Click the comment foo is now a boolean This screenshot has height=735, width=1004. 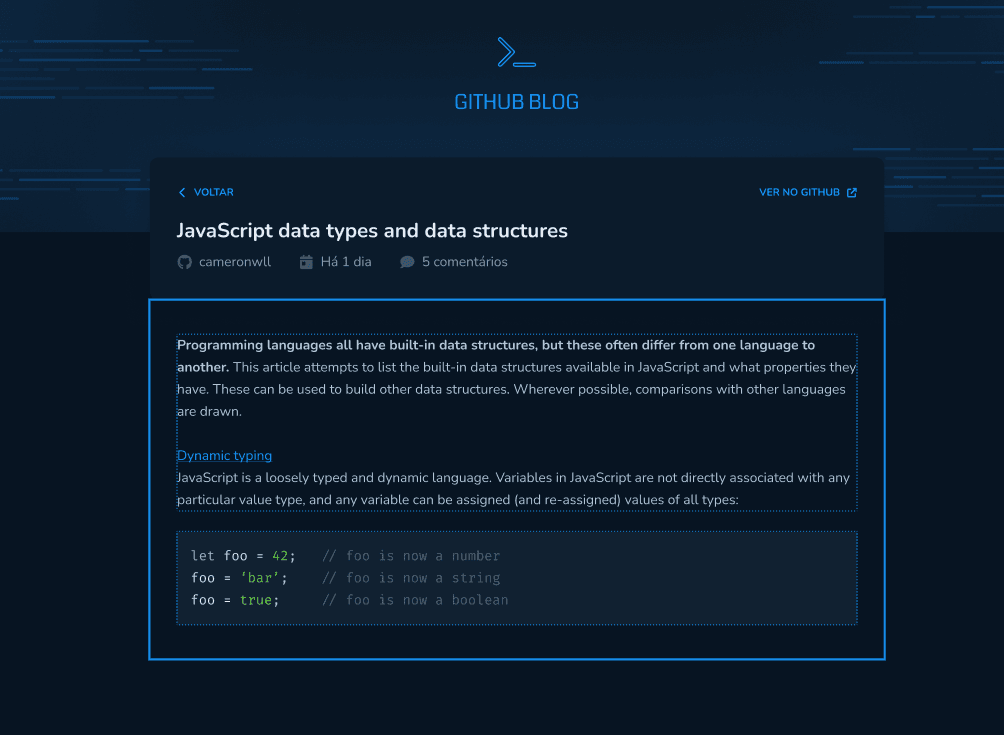[x=415, y=600]
